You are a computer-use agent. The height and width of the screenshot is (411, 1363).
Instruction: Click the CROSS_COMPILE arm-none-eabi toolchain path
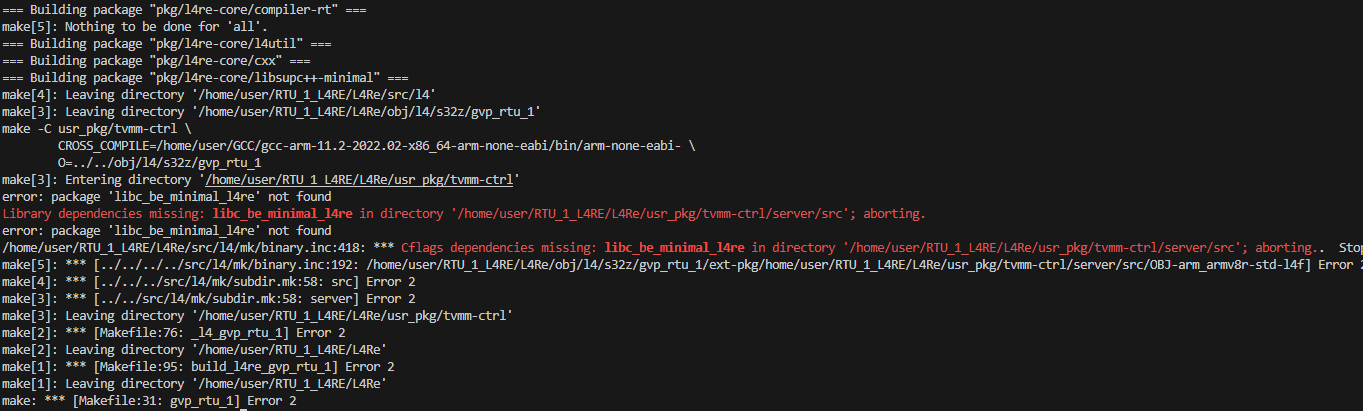(x=375, y=146)
